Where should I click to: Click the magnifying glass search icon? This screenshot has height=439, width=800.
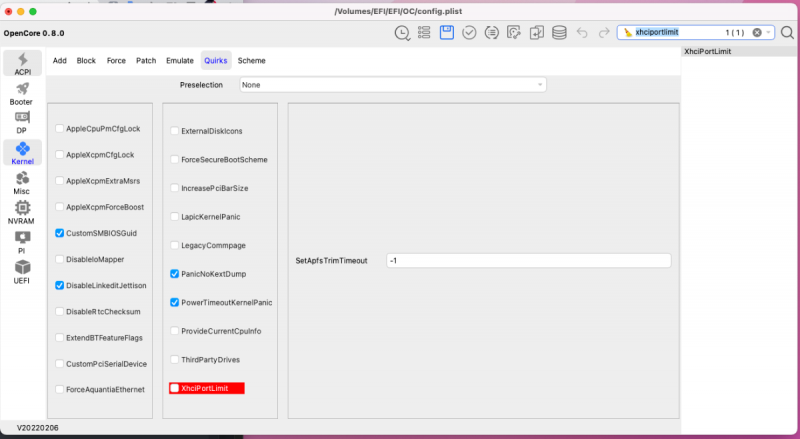787,33
